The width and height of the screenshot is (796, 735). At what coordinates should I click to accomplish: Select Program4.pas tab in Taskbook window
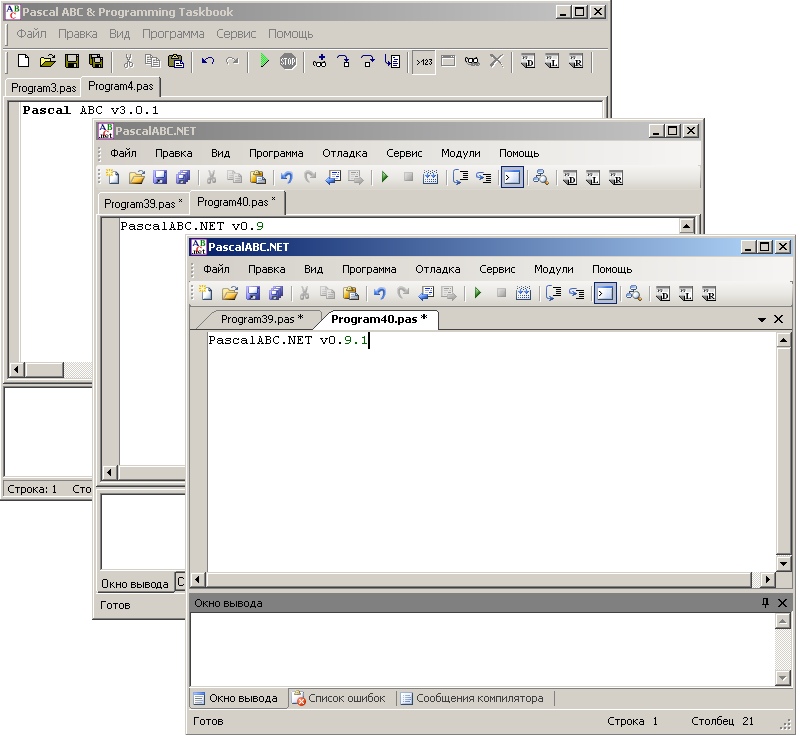pos(121,86)
